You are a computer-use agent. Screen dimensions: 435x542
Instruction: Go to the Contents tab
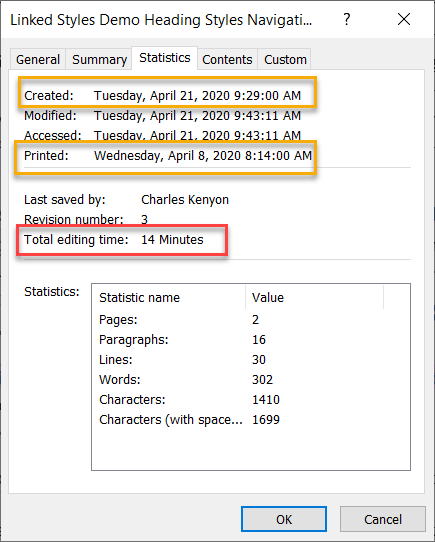(x=227, y=59)
